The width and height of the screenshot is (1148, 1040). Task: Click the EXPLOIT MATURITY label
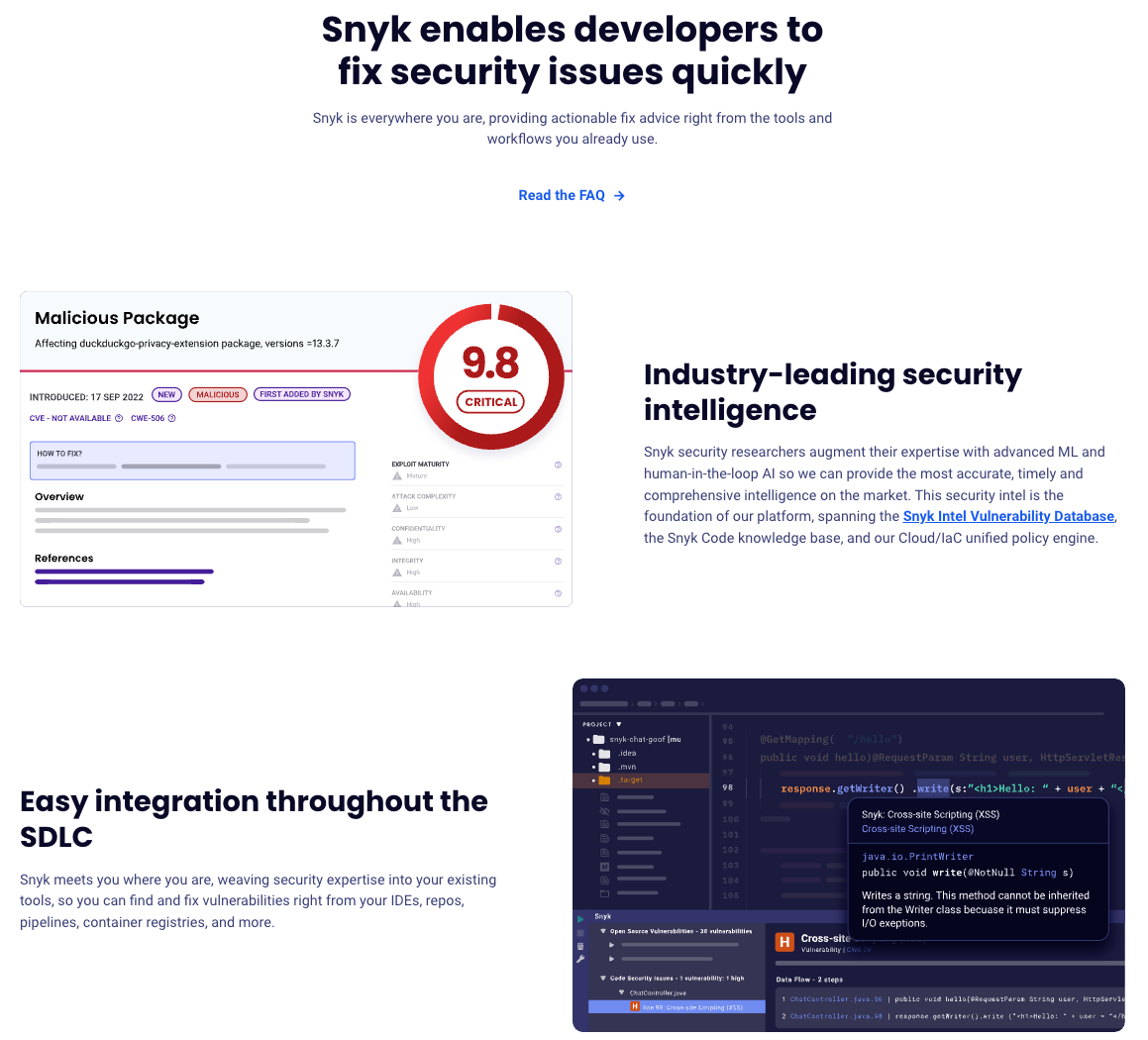coord(420,464)
